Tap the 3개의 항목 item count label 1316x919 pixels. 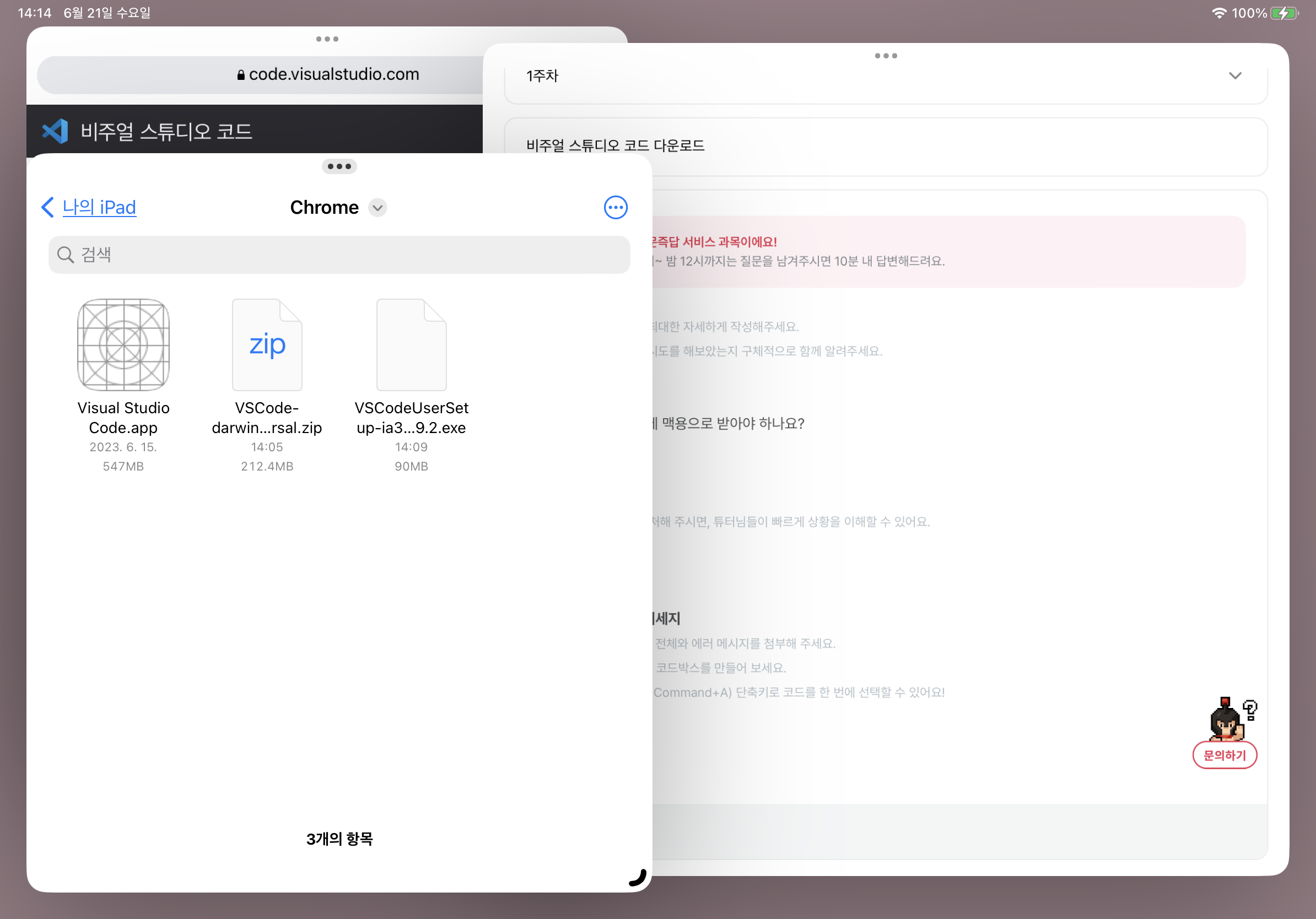pyautogui.click(x=339, y=839)
